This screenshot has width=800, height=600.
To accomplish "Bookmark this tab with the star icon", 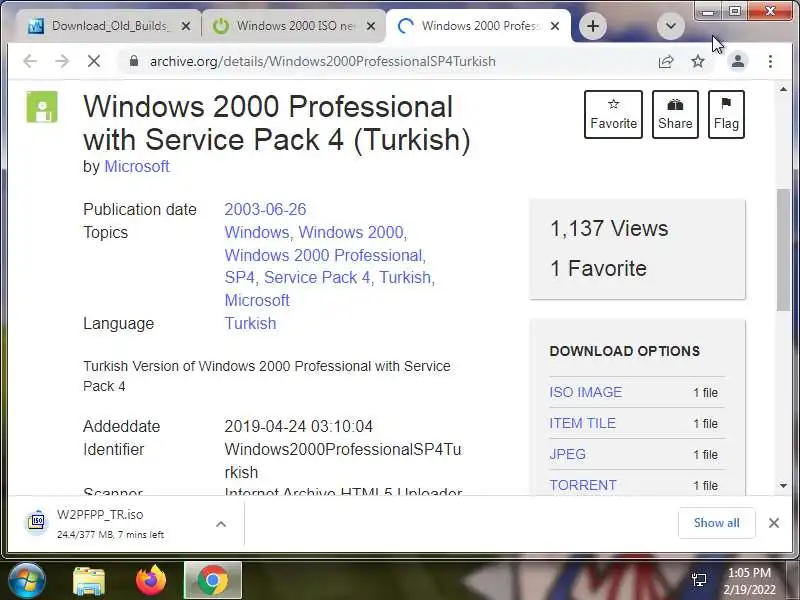I will coord(698,61).
